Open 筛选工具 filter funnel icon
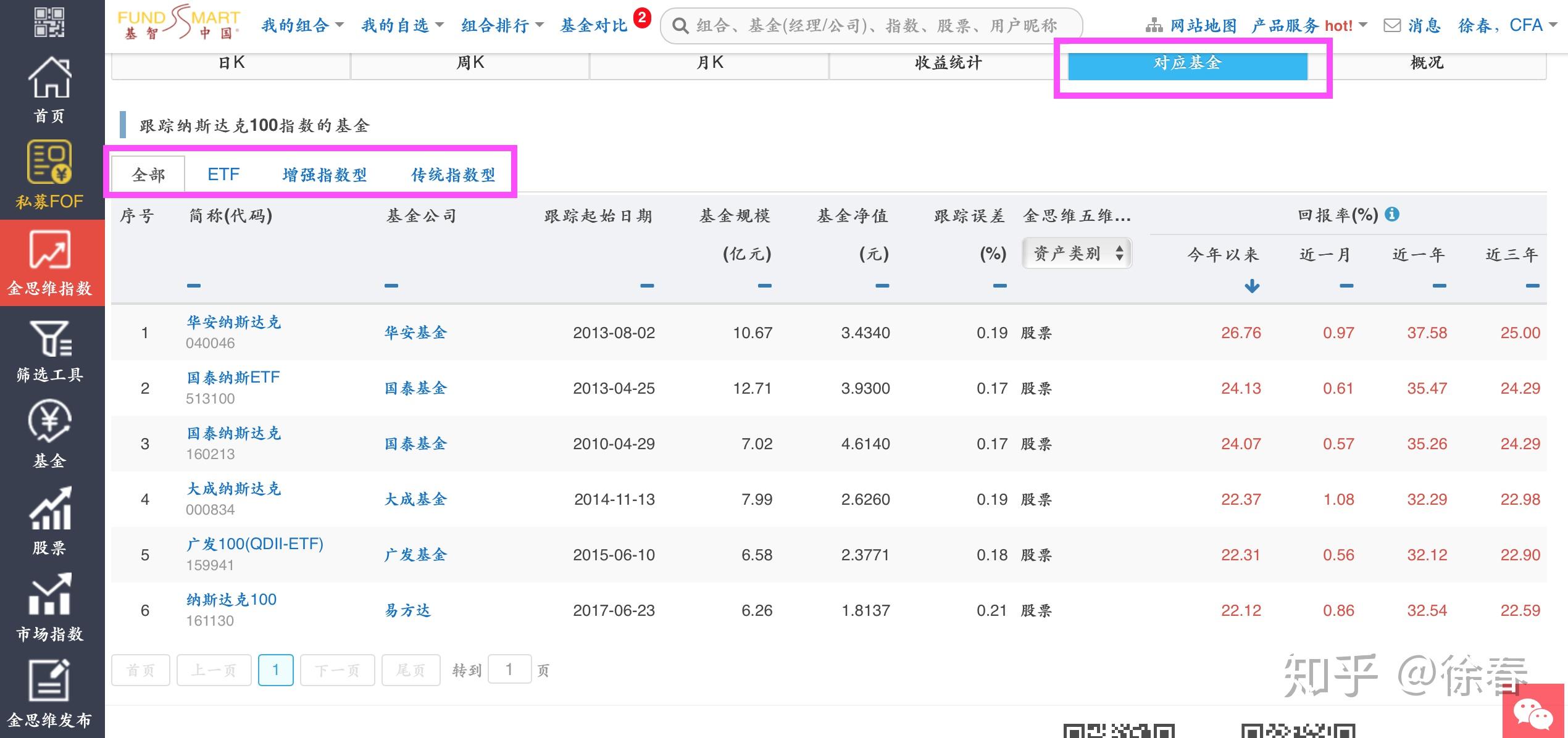 [49, 338]
